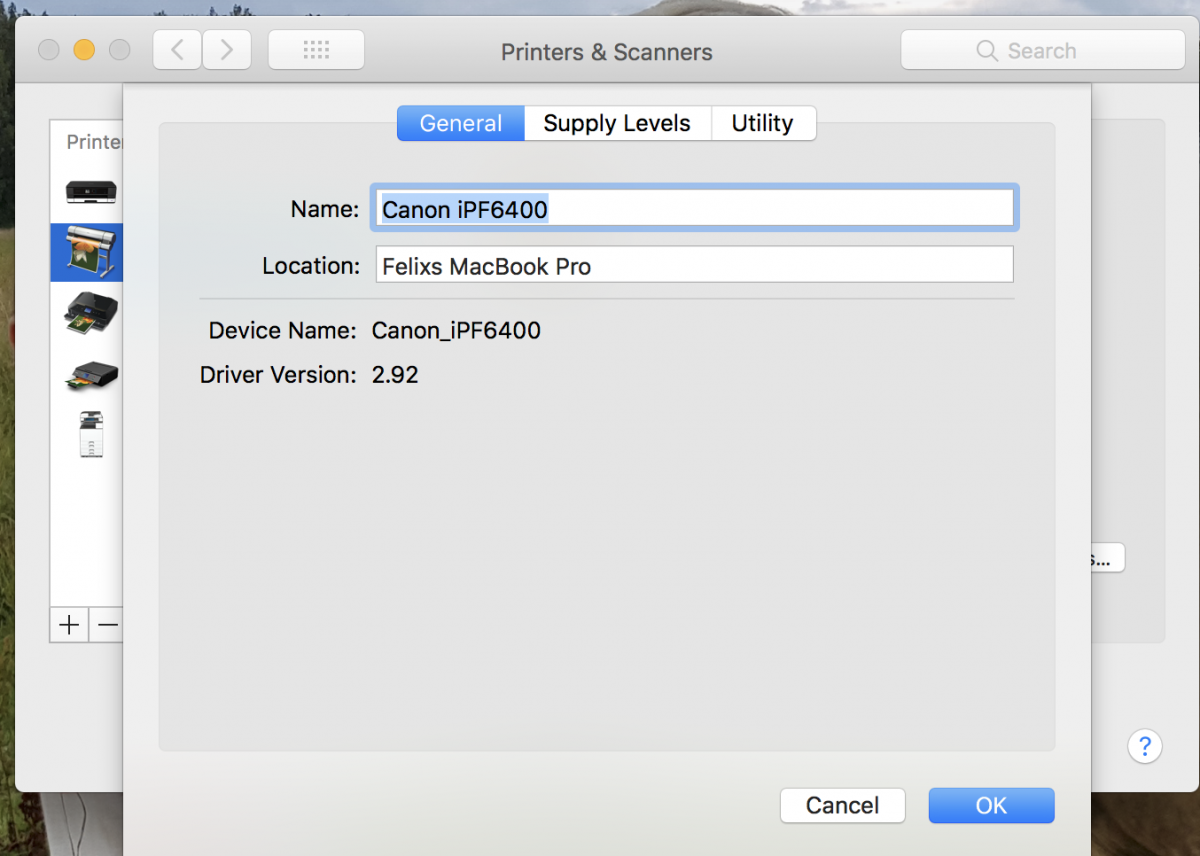Go forward with the right chevron button

[x=227, y=50]
